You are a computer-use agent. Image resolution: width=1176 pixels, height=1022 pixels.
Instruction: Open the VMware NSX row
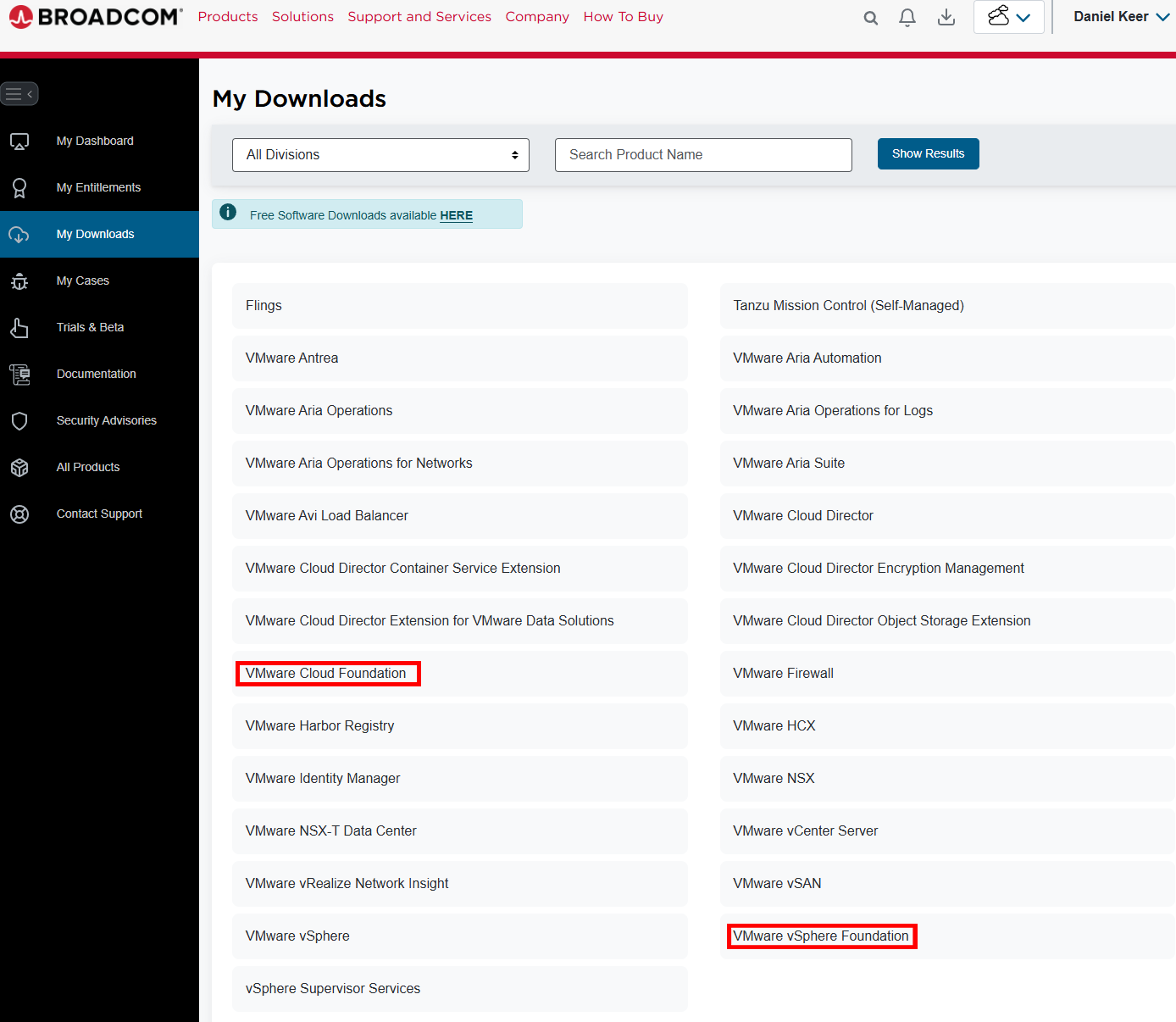947,779
